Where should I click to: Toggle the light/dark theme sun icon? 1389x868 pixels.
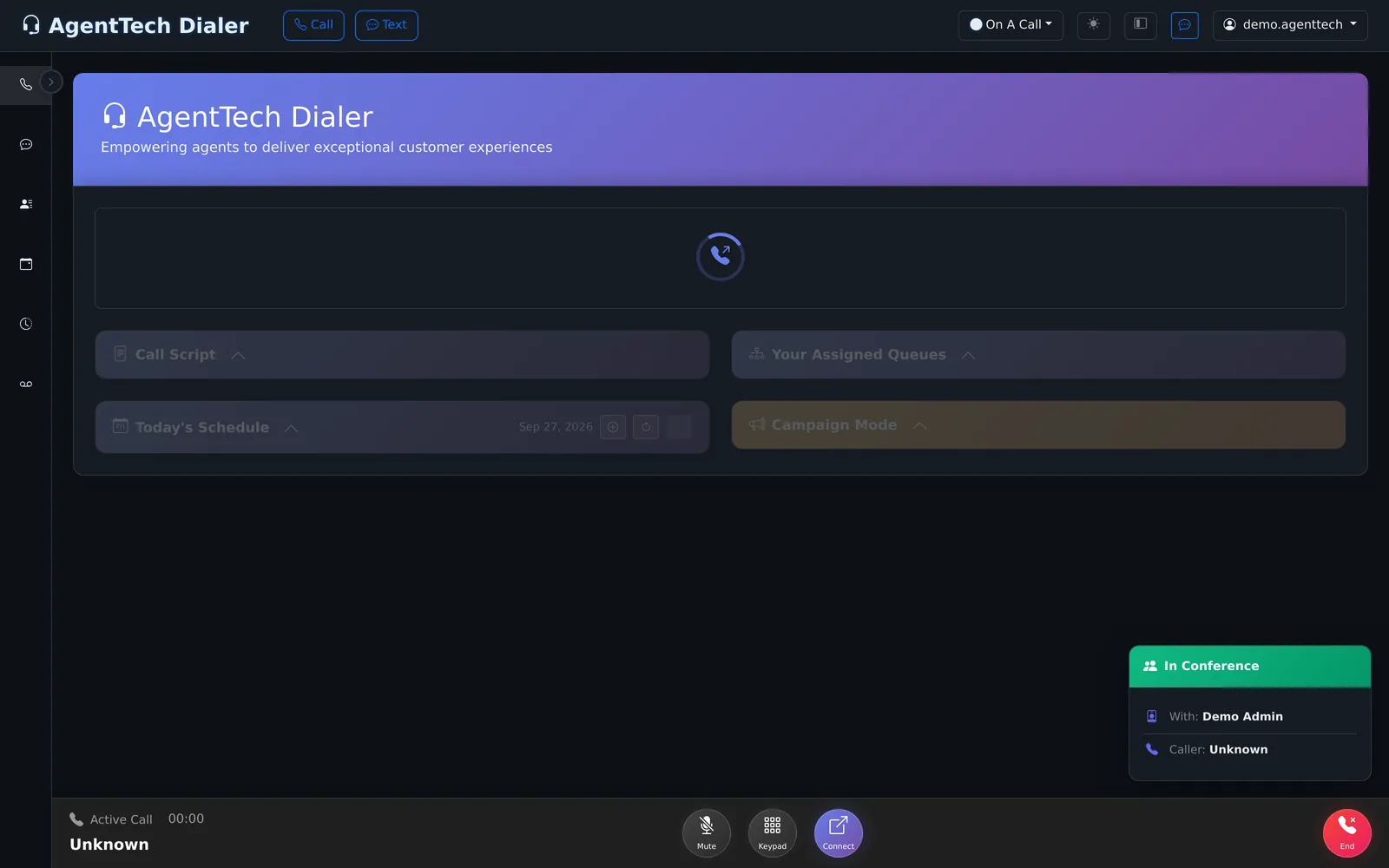tap(1093, 25)
